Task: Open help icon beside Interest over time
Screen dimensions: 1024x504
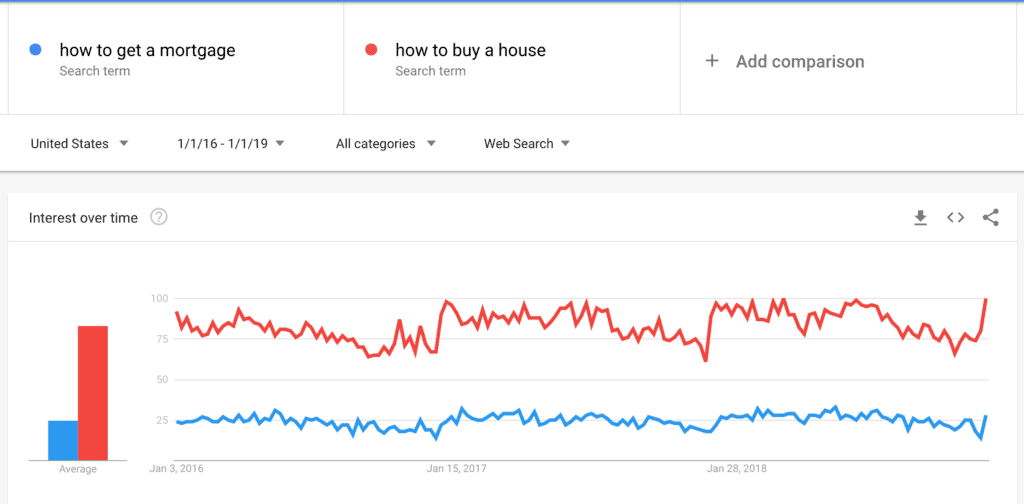Action: (159, 217)
